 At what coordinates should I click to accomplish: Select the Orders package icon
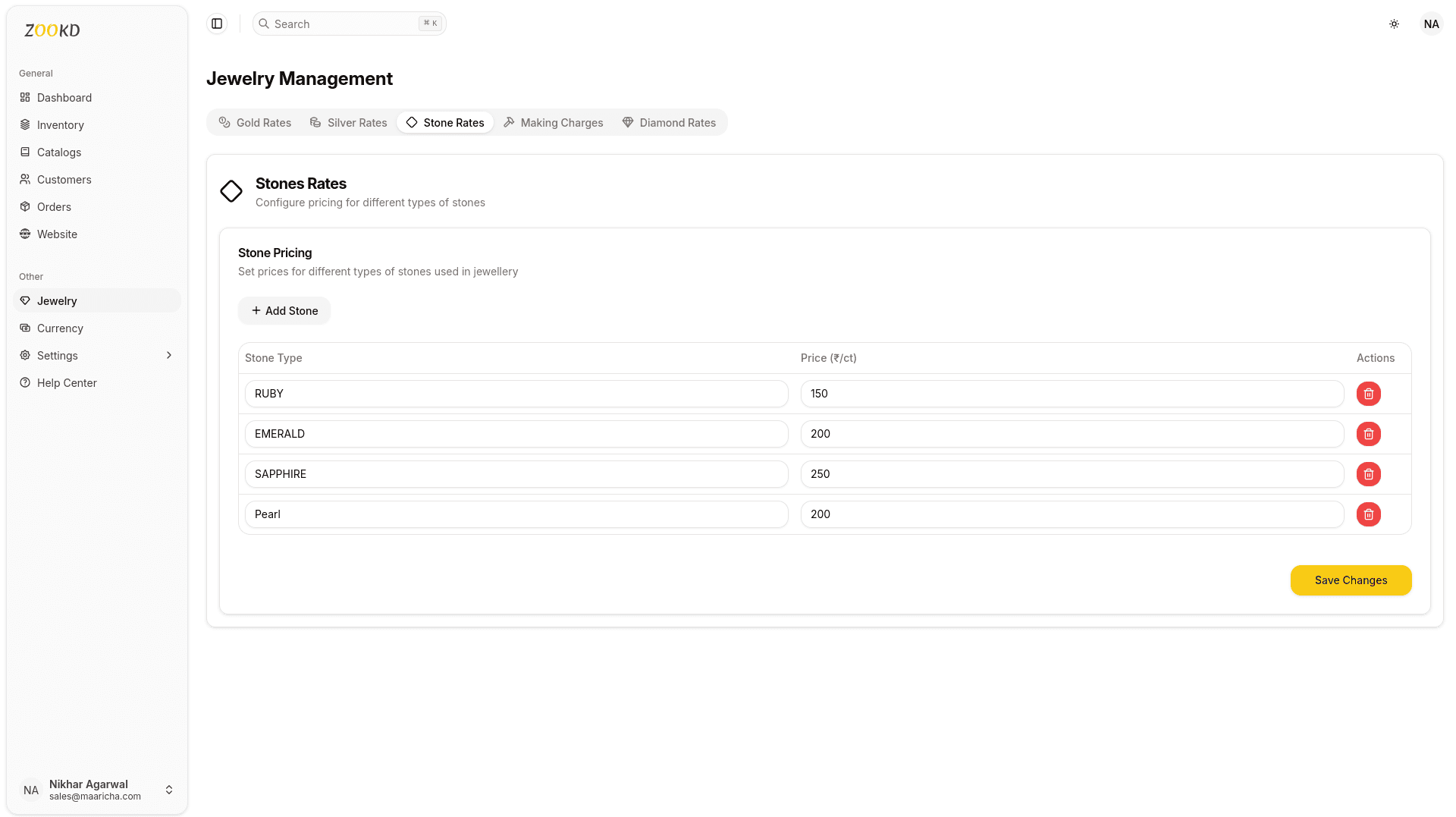point(25,206)
